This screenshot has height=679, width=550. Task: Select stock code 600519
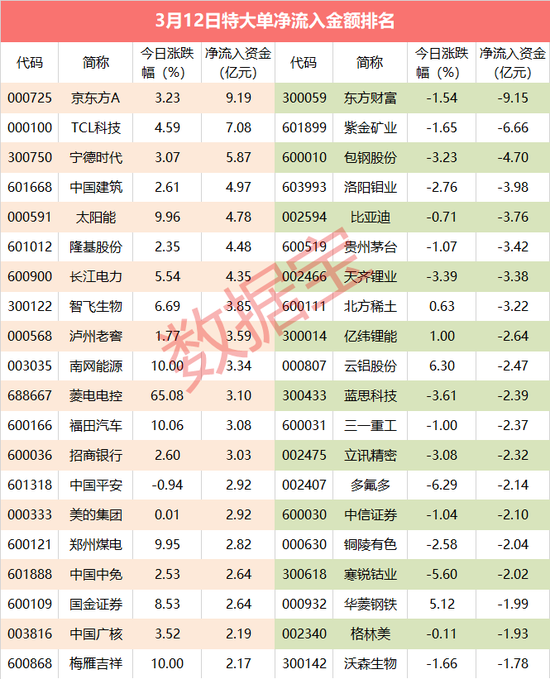(x=304, y=247)
